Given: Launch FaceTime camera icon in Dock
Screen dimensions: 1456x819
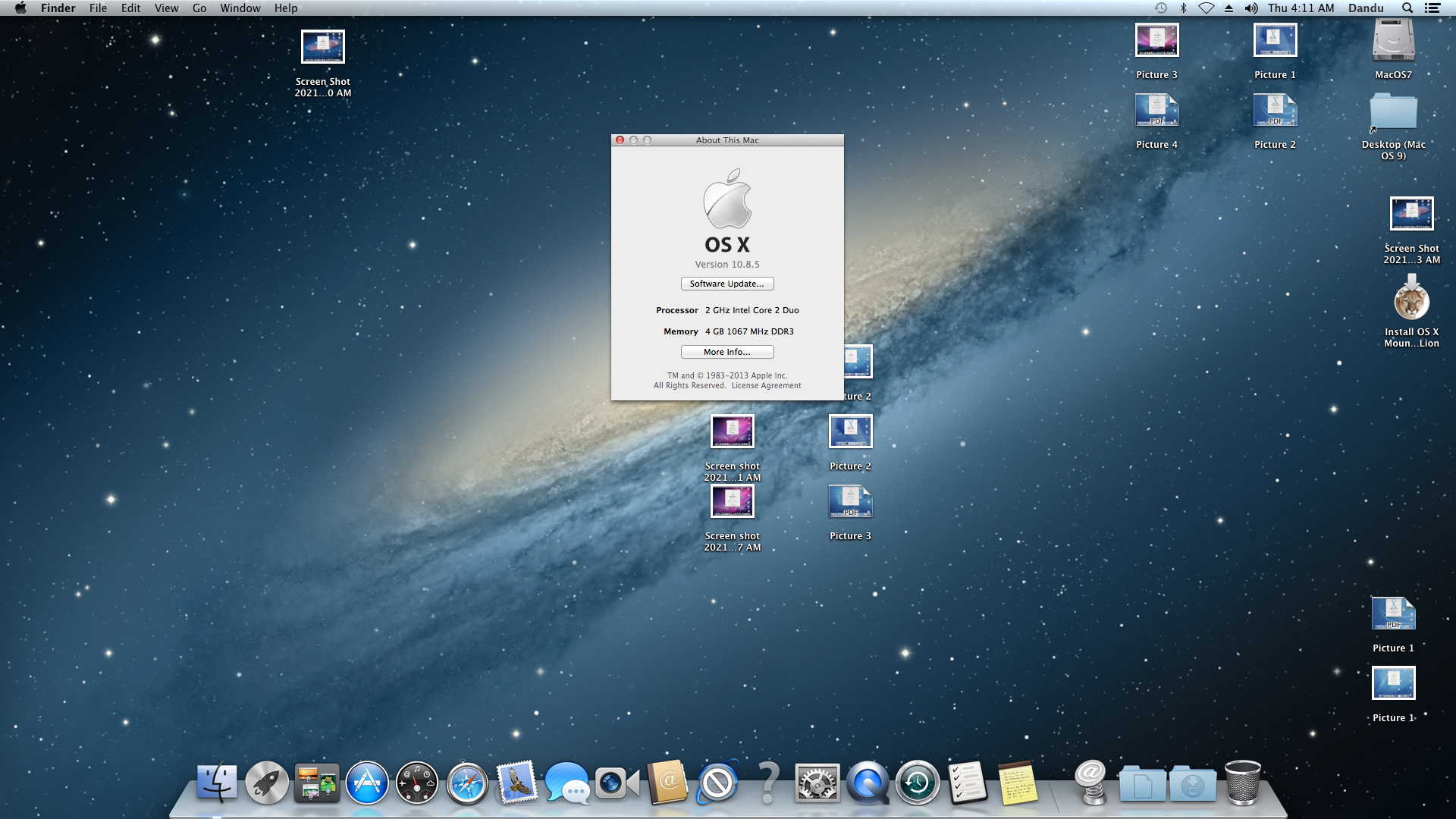Looking at the screenshot, I should [x=617, y=782].
